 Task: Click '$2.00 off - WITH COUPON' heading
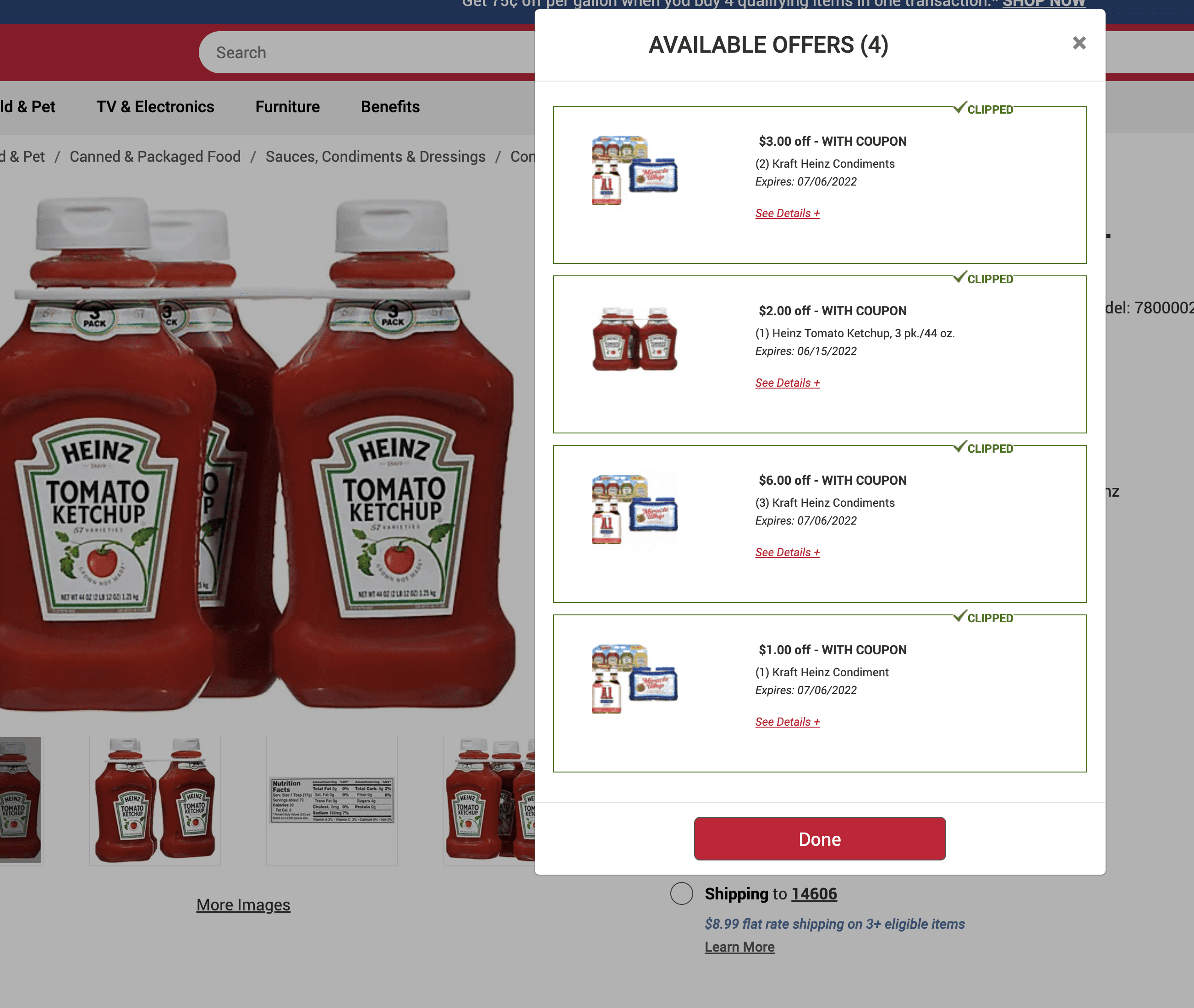tap(833, 311)
